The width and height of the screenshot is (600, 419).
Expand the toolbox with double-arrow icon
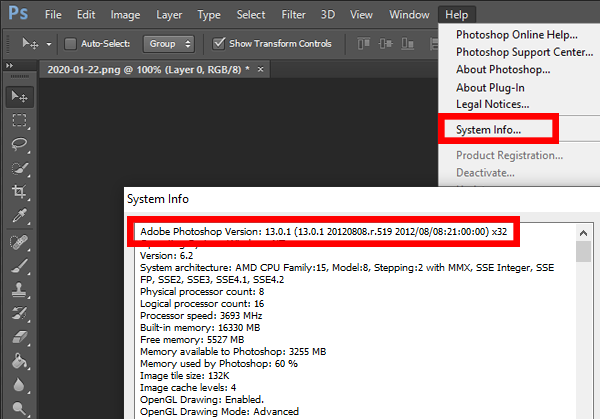tap(9, 66)
